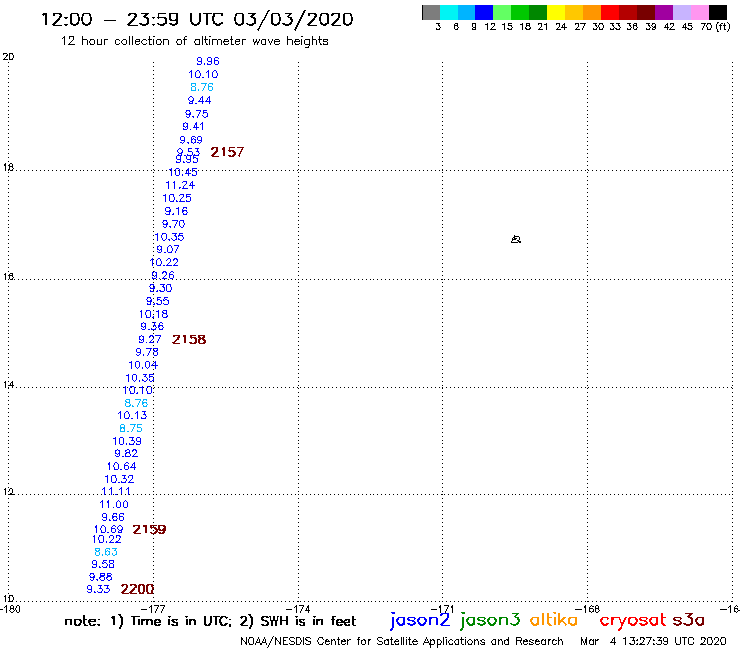Select the 9.82 wave height value
Viewport: 740px width, 650px height.
pos(126,453)
